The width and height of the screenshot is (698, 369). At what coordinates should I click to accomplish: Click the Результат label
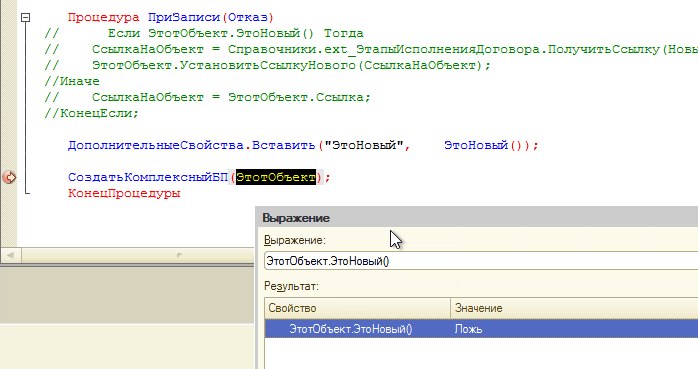pyautogui.click(x=292, y=286)
